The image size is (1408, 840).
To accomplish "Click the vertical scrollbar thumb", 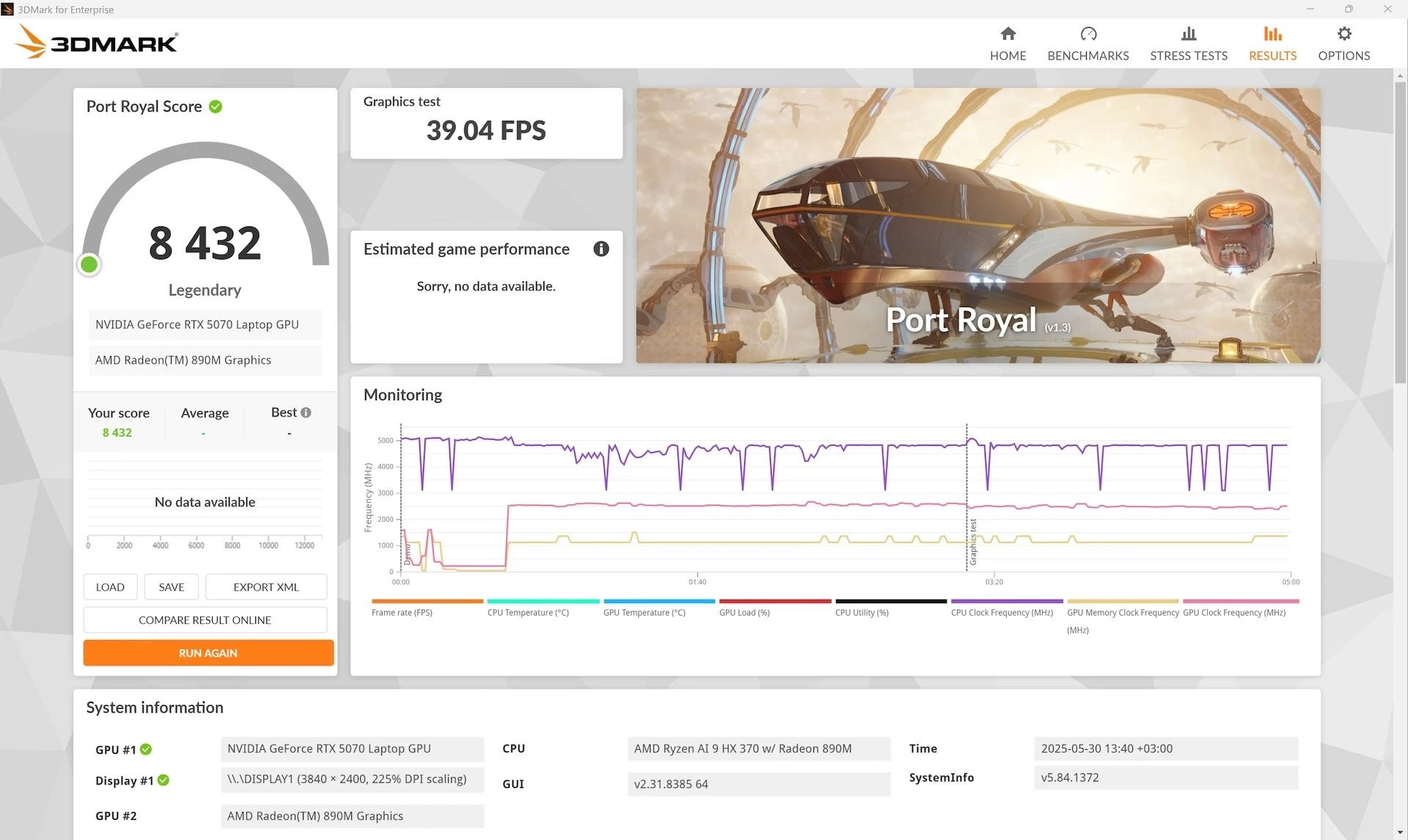I will (1400, 231).
